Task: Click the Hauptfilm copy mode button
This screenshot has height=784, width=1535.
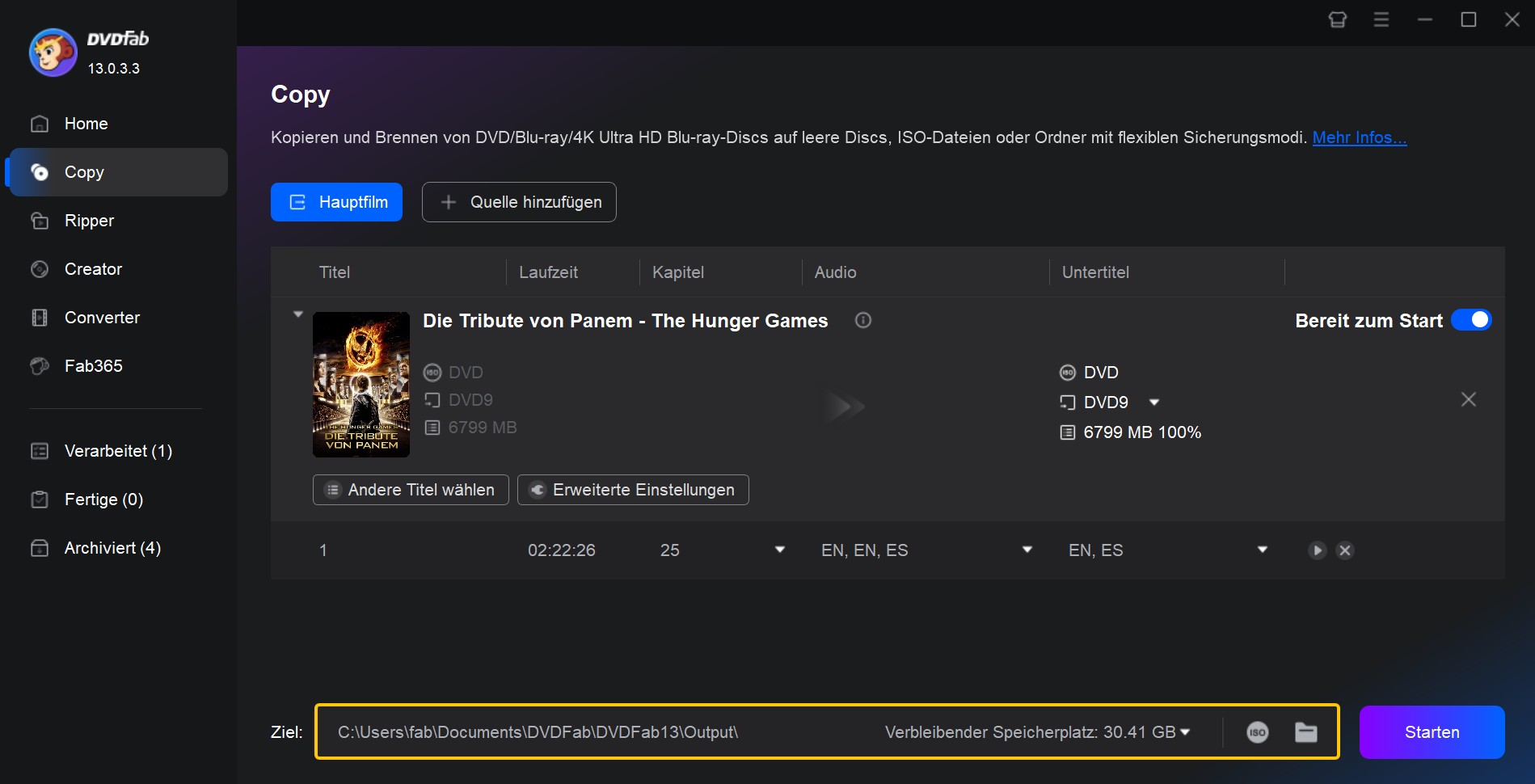Action: [x=336, y=202]
